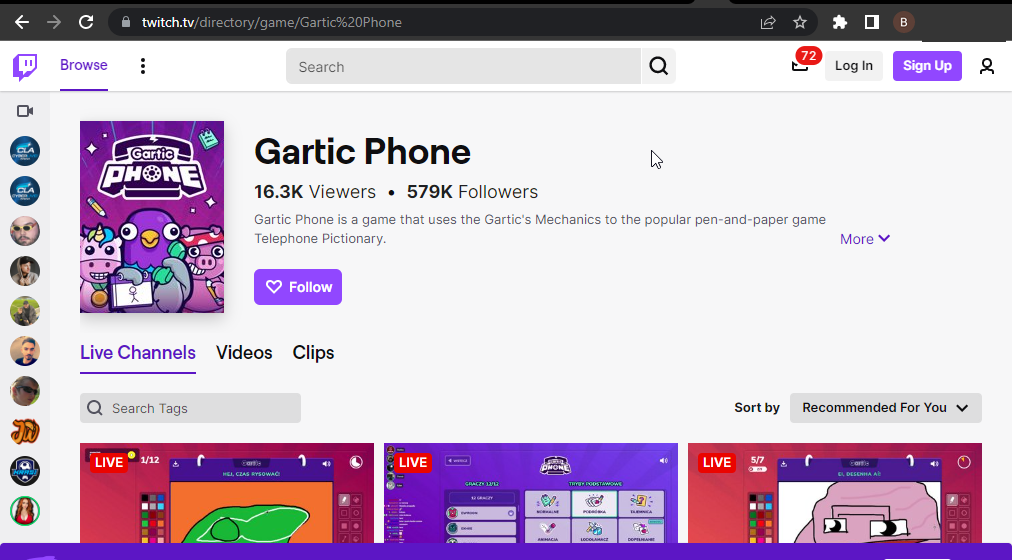Open the share page icon in address bar
Image resolution: width=1012 pixels, height=560 pixels.
pyautogui.click(x=767, y=23)
